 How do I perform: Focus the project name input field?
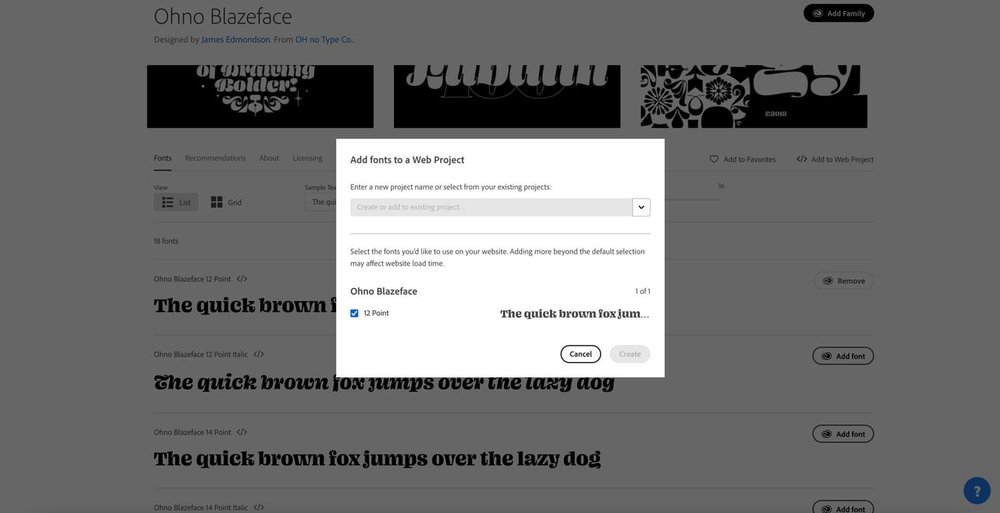point(491,207)
